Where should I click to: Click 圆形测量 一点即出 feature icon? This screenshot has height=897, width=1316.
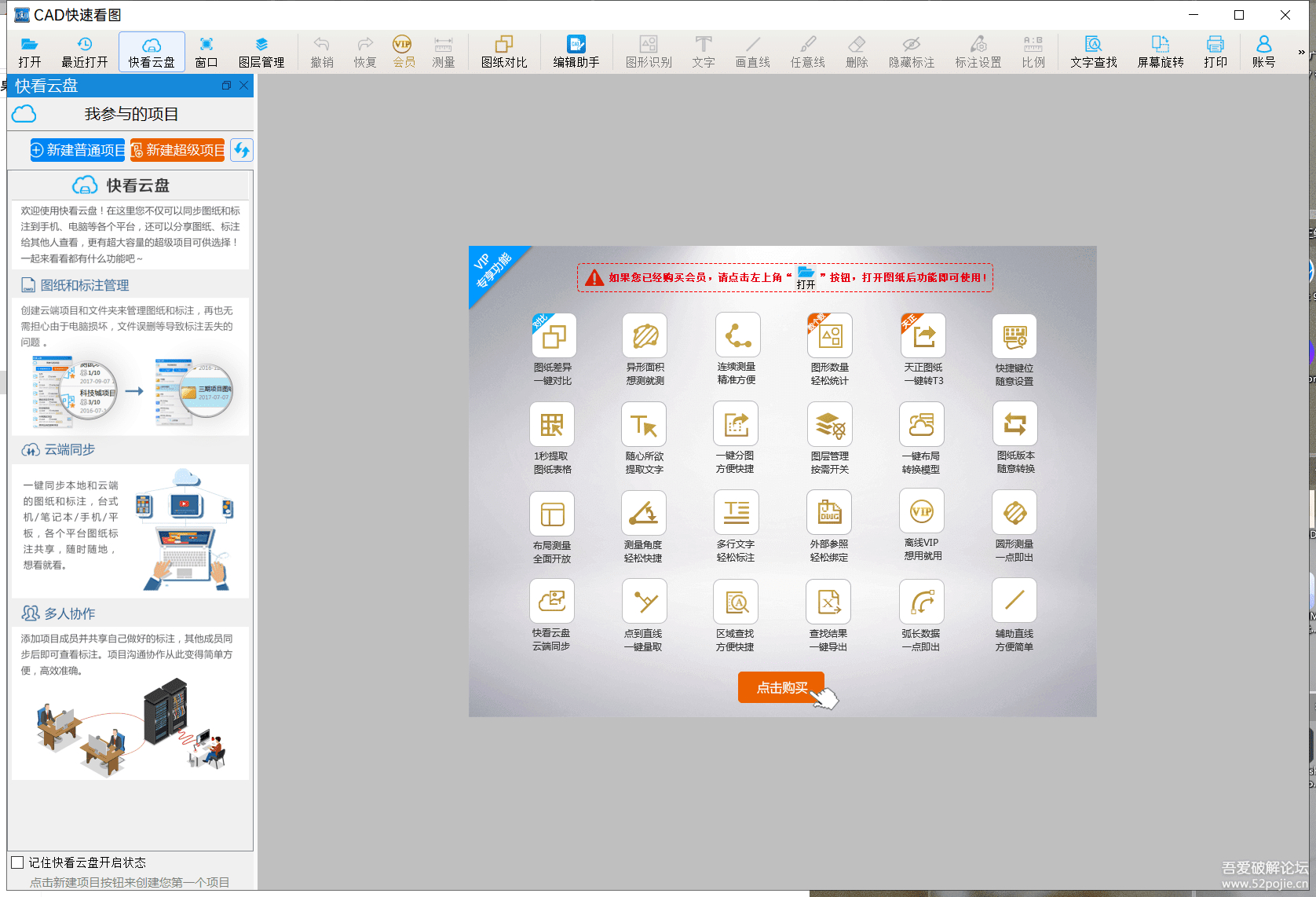(x=1014, y=513)
